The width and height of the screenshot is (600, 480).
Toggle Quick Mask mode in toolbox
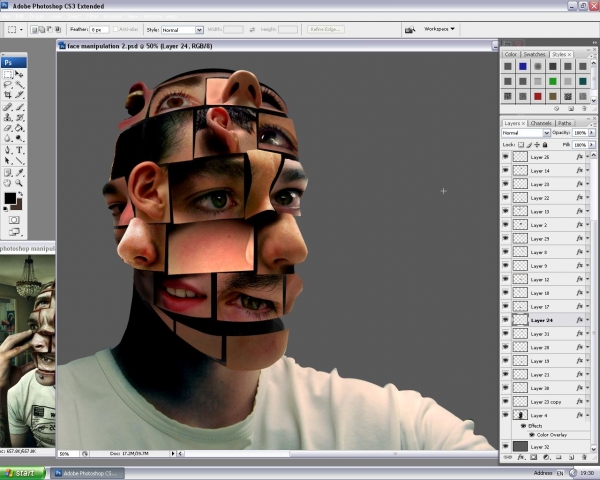coord(14,220)
